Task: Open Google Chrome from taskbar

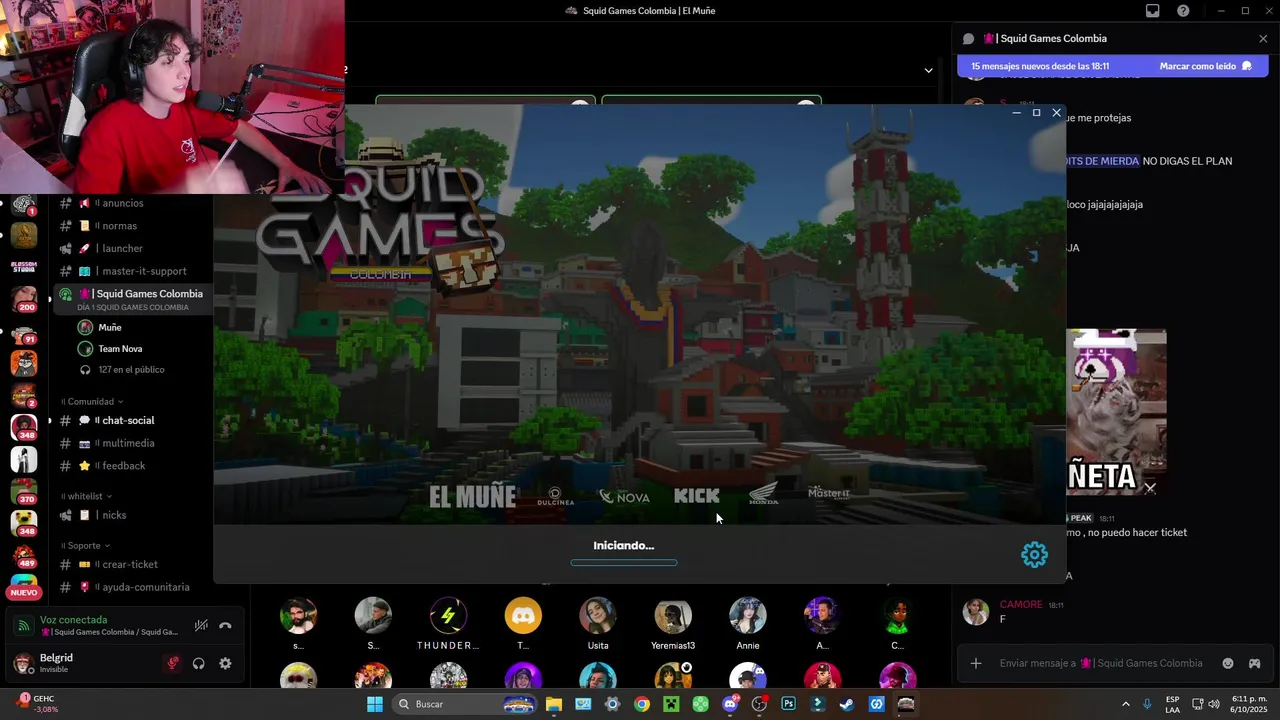Action: pyautogui.click(x=642, y=704)
